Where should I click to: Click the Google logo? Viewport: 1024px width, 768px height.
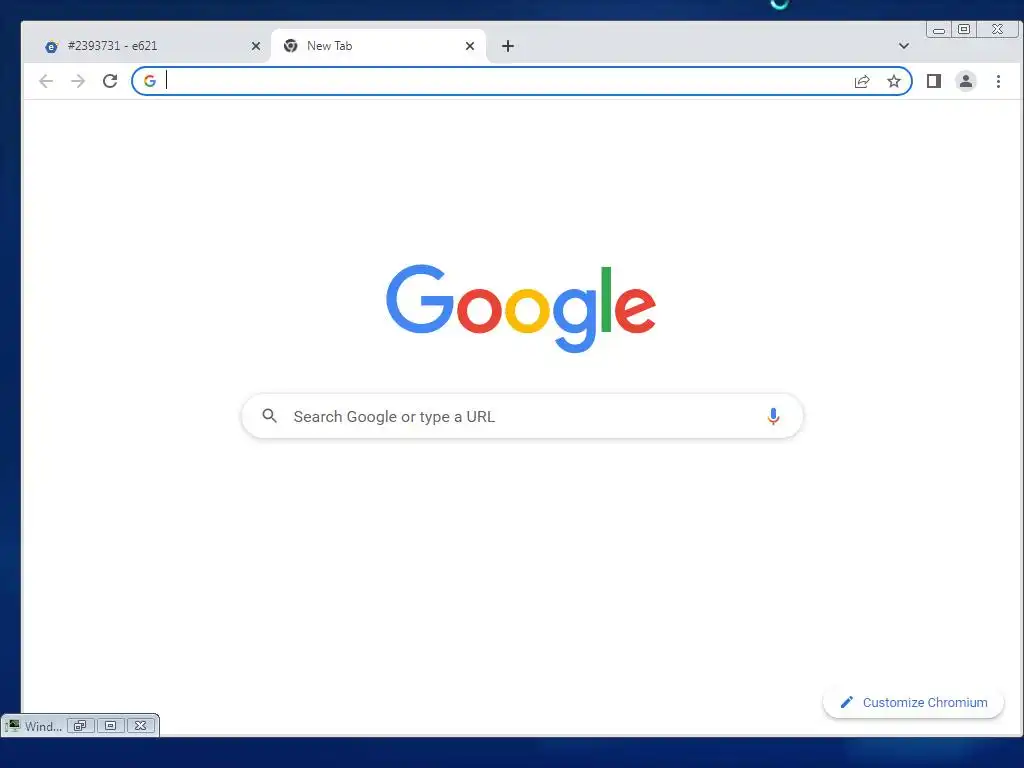point(520,308)
